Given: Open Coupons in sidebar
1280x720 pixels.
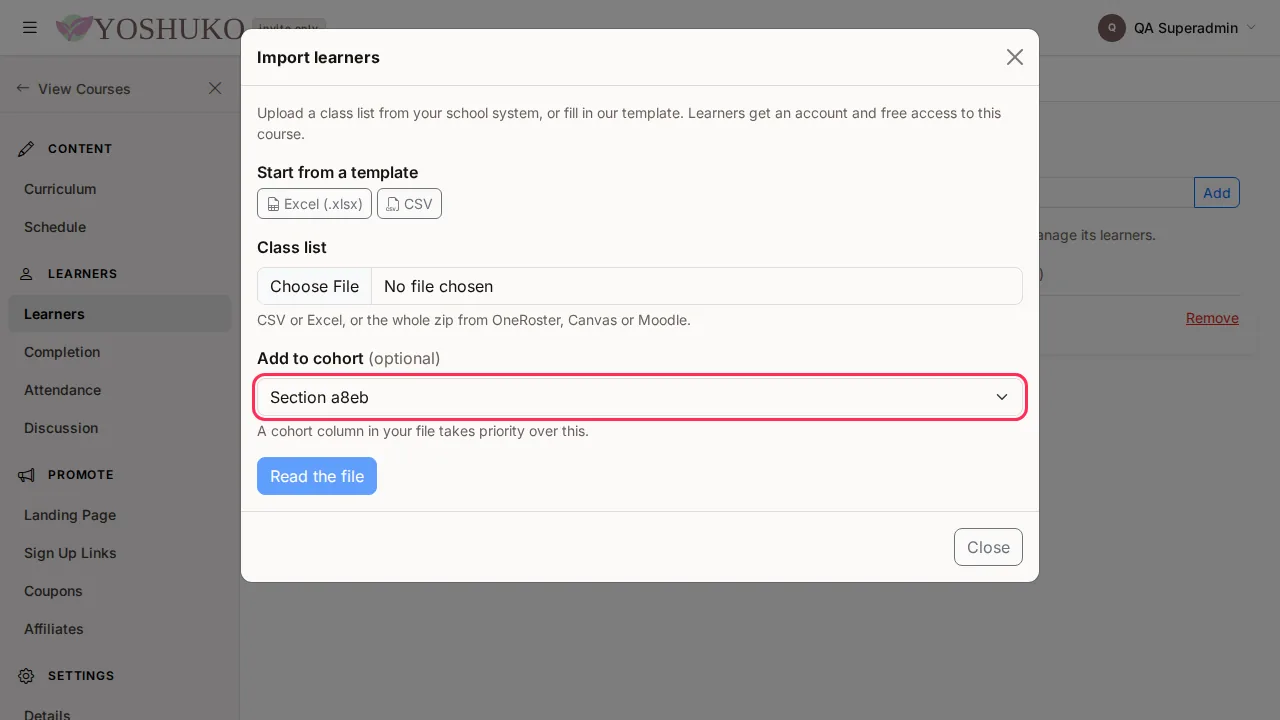Looking at the screenshot, I should 53,591.
